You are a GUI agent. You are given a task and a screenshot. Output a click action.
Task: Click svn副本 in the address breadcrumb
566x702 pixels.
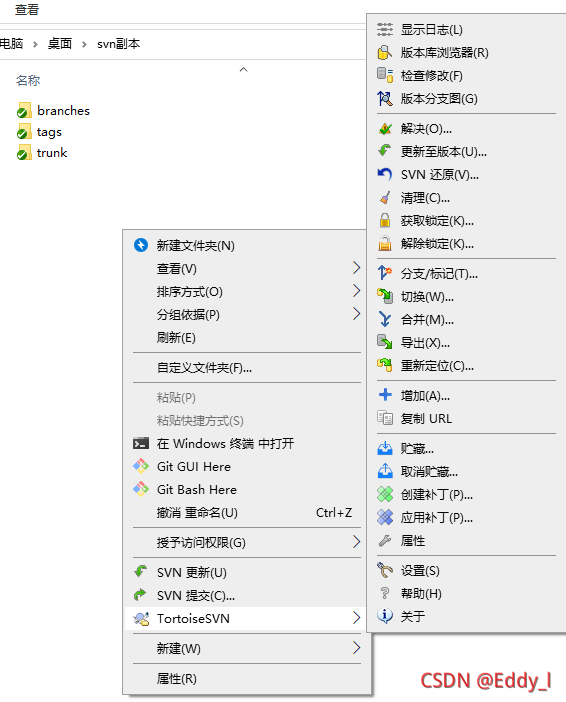(x=118, y=44)
